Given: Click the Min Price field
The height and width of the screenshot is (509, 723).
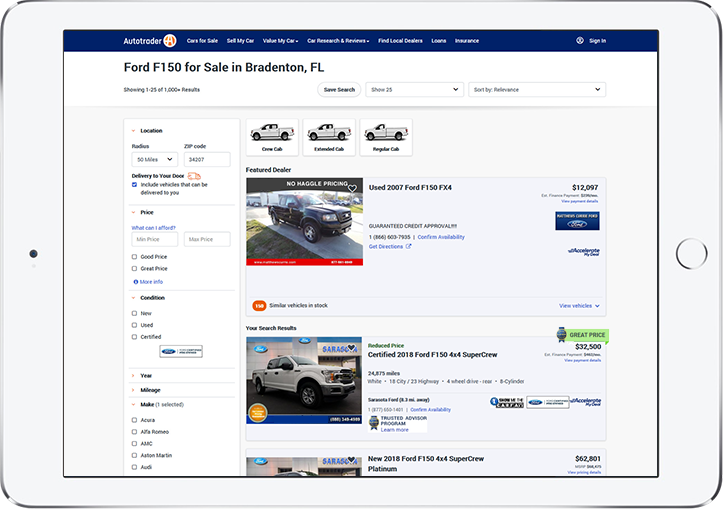Looking at the screenshot, I should click(154, 239).
